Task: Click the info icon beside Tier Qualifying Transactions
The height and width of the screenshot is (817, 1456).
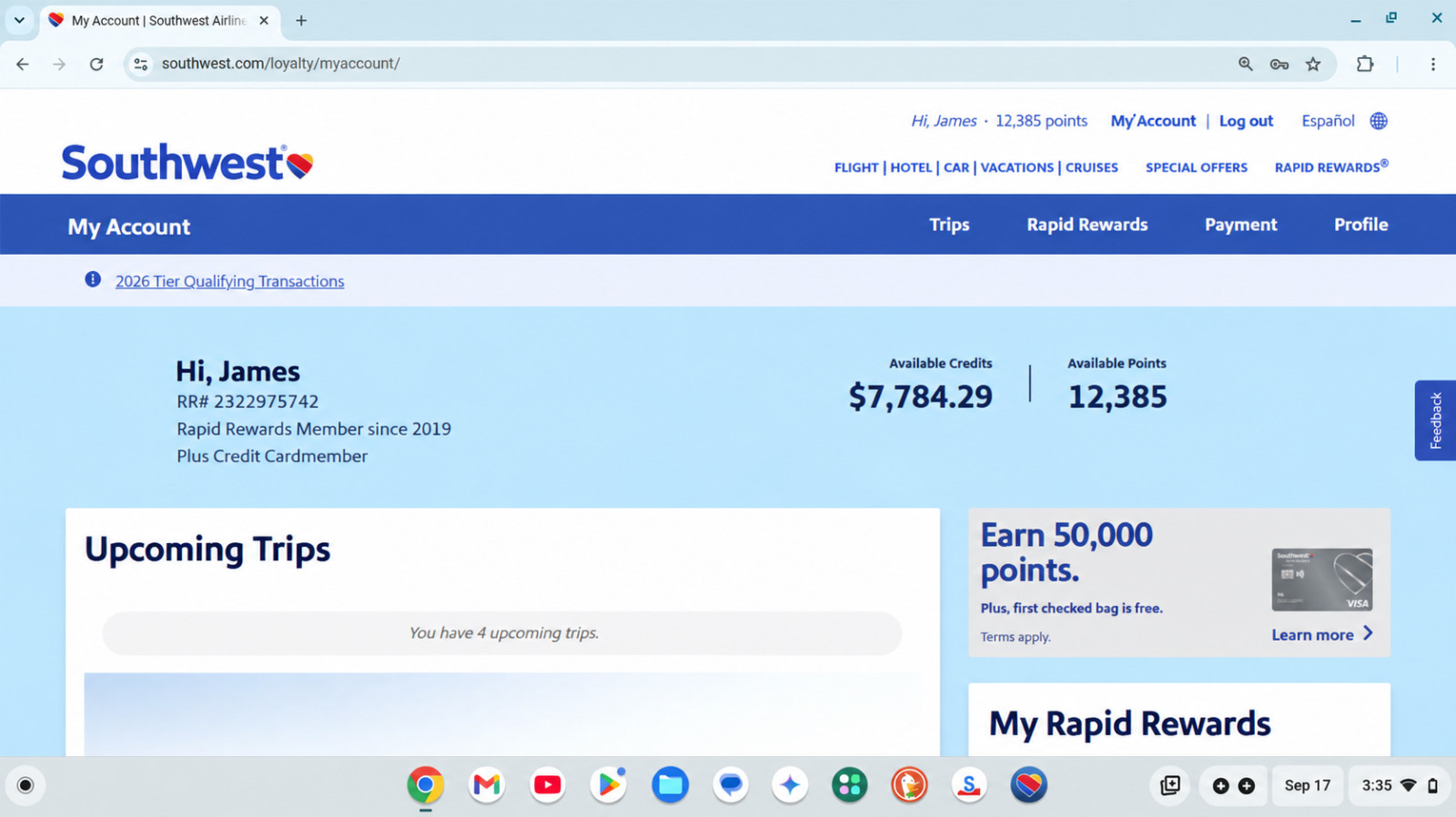Action: (93, 279)
